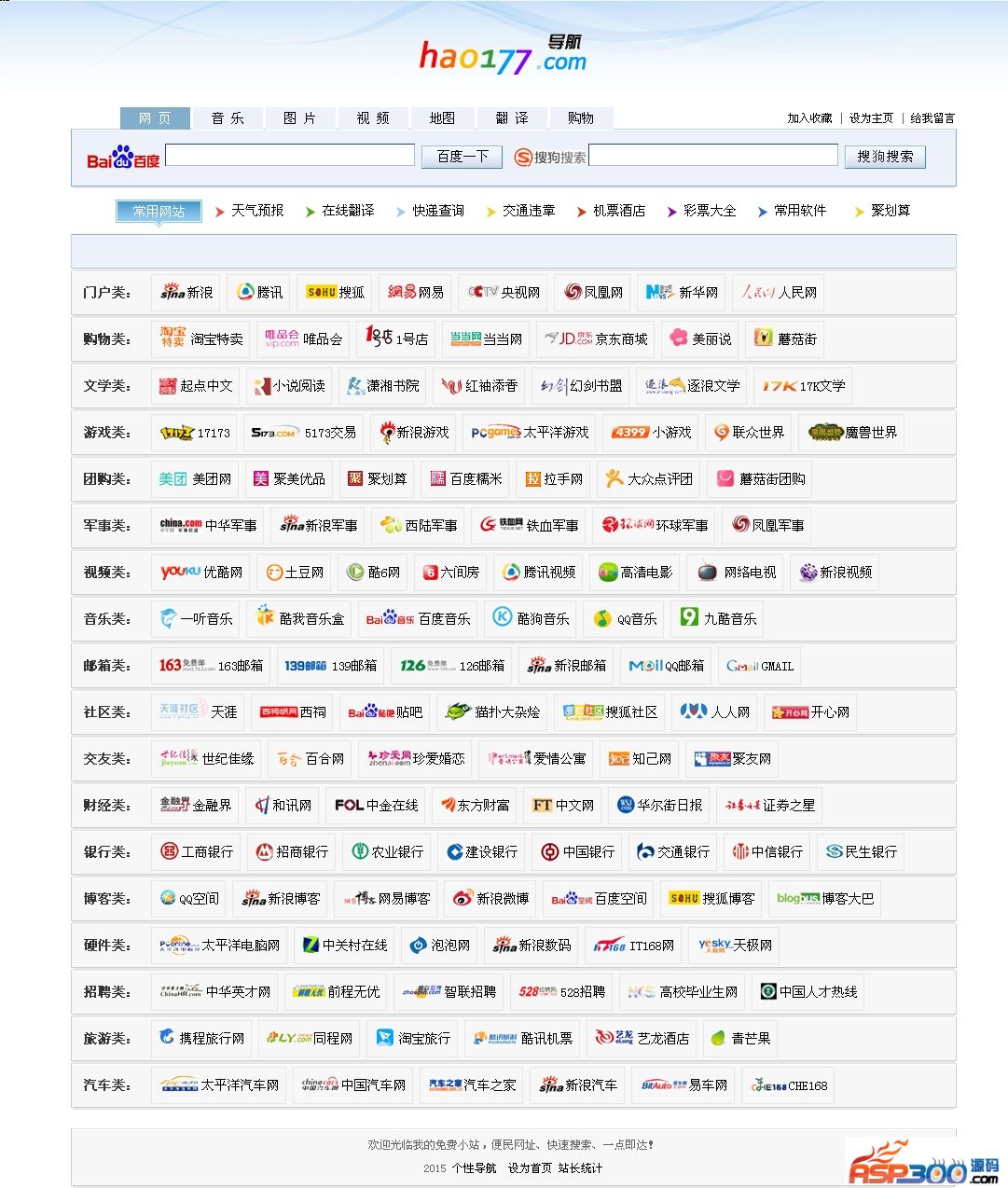Viewport: 1008px width, 1188px height.
Task: Open 汽车之家 auto link
Action: (x=472, y=1084)
